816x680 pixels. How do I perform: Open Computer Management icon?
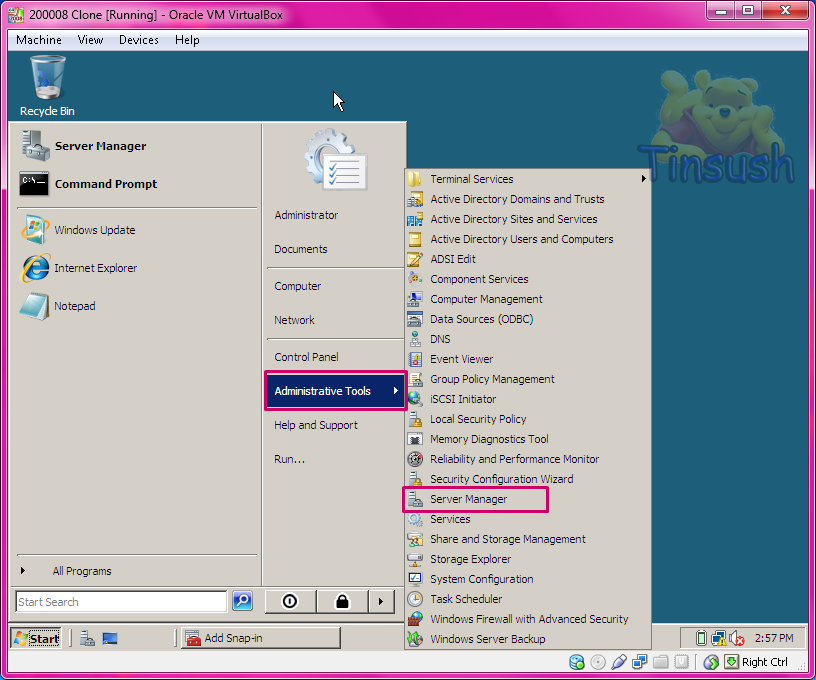tap(415, 299)
